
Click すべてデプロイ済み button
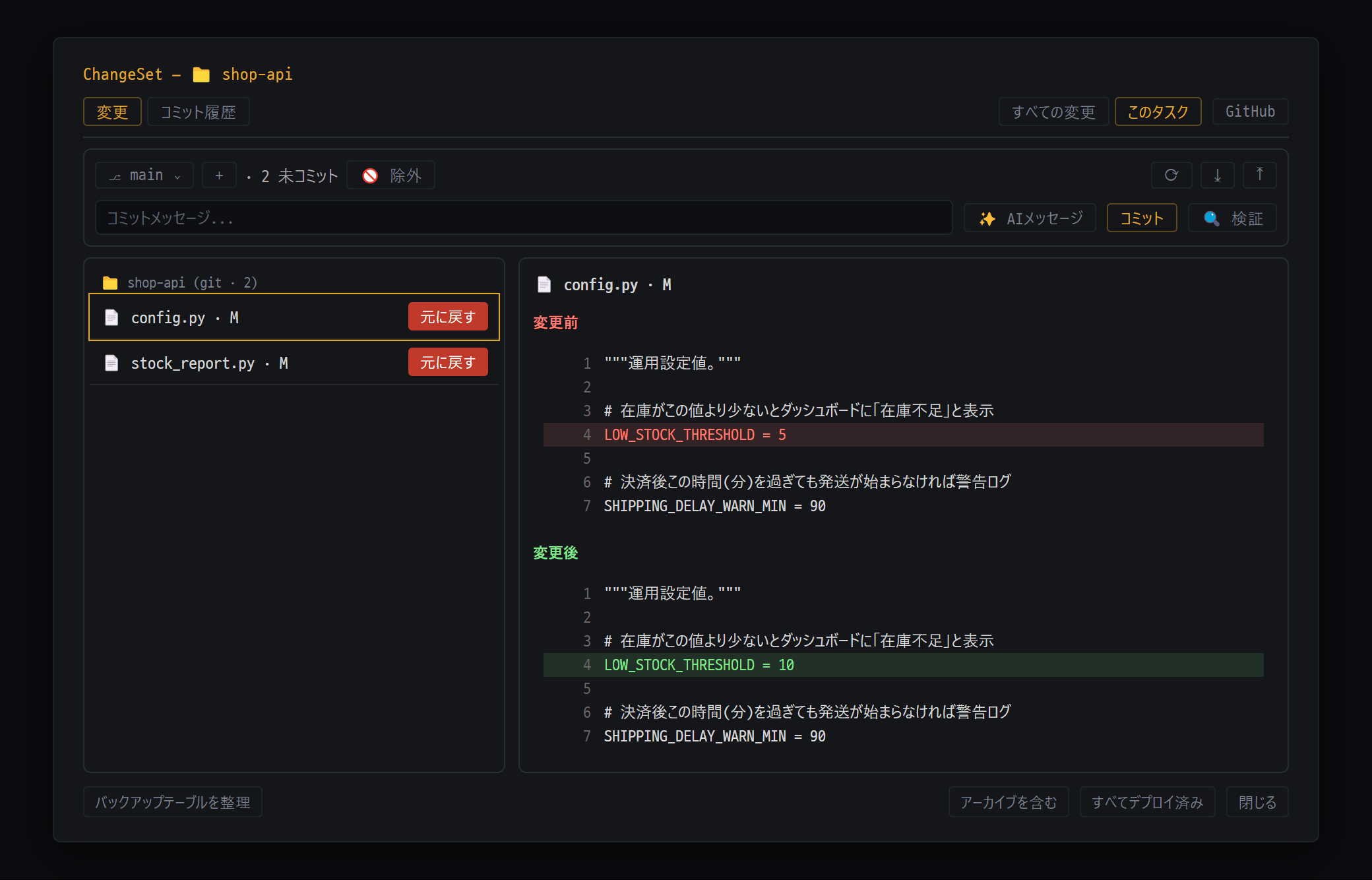(1147, 802)
